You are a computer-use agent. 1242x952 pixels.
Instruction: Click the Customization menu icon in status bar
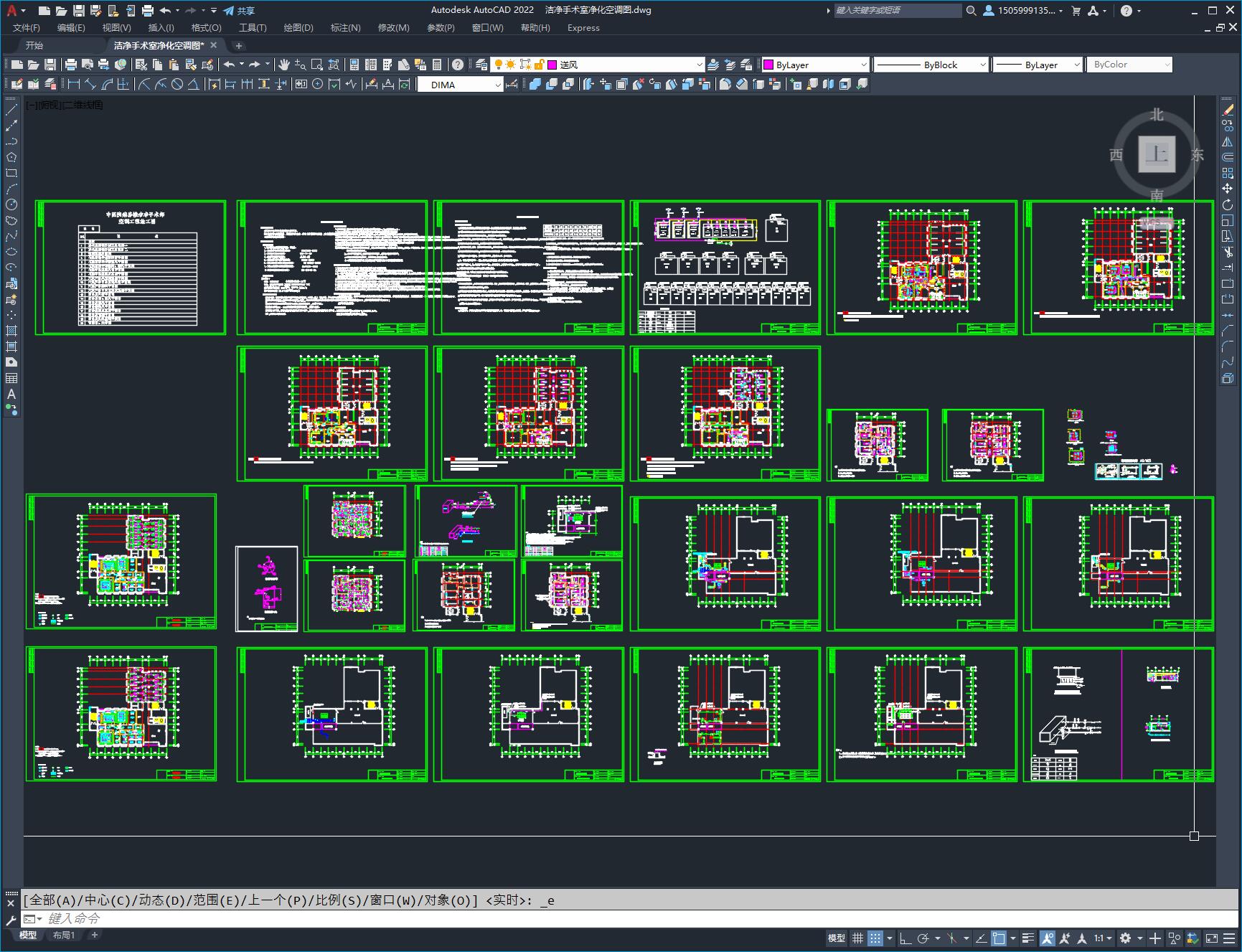1231,938
